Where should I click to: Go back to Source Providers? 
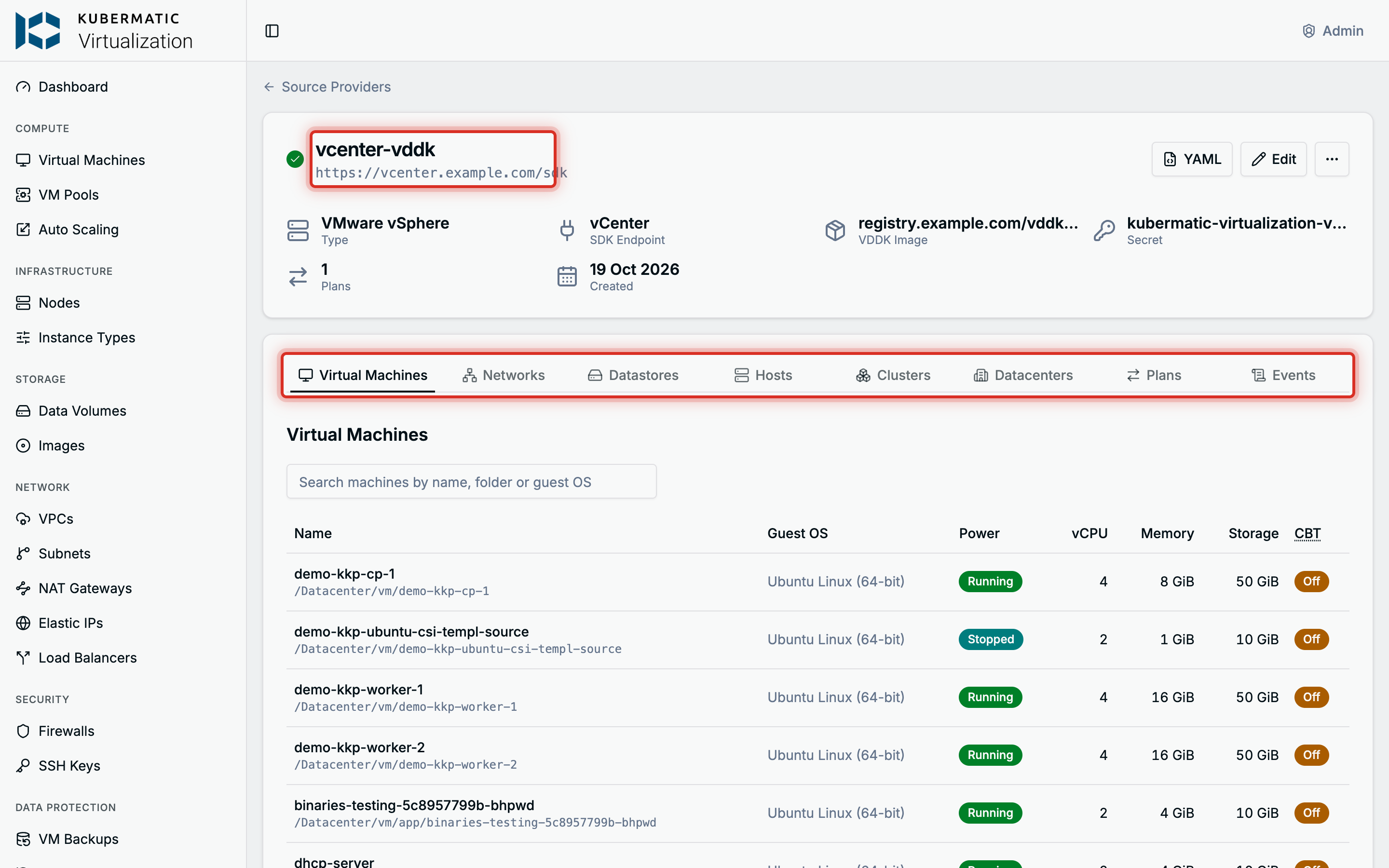click(x=327, y=87)
